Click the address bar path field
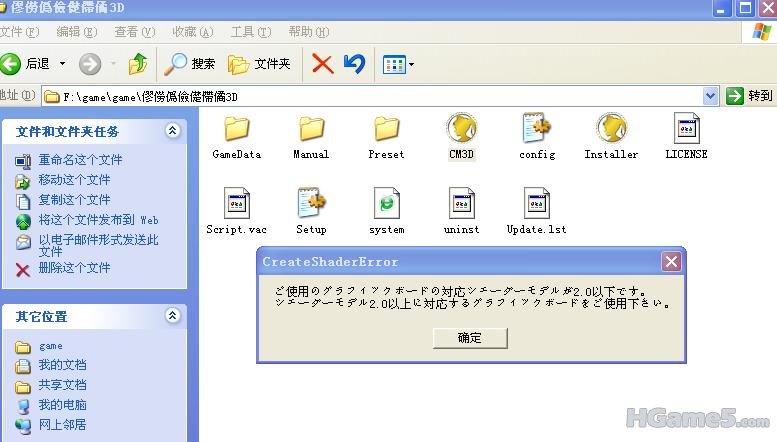 (x=380, y=96)
